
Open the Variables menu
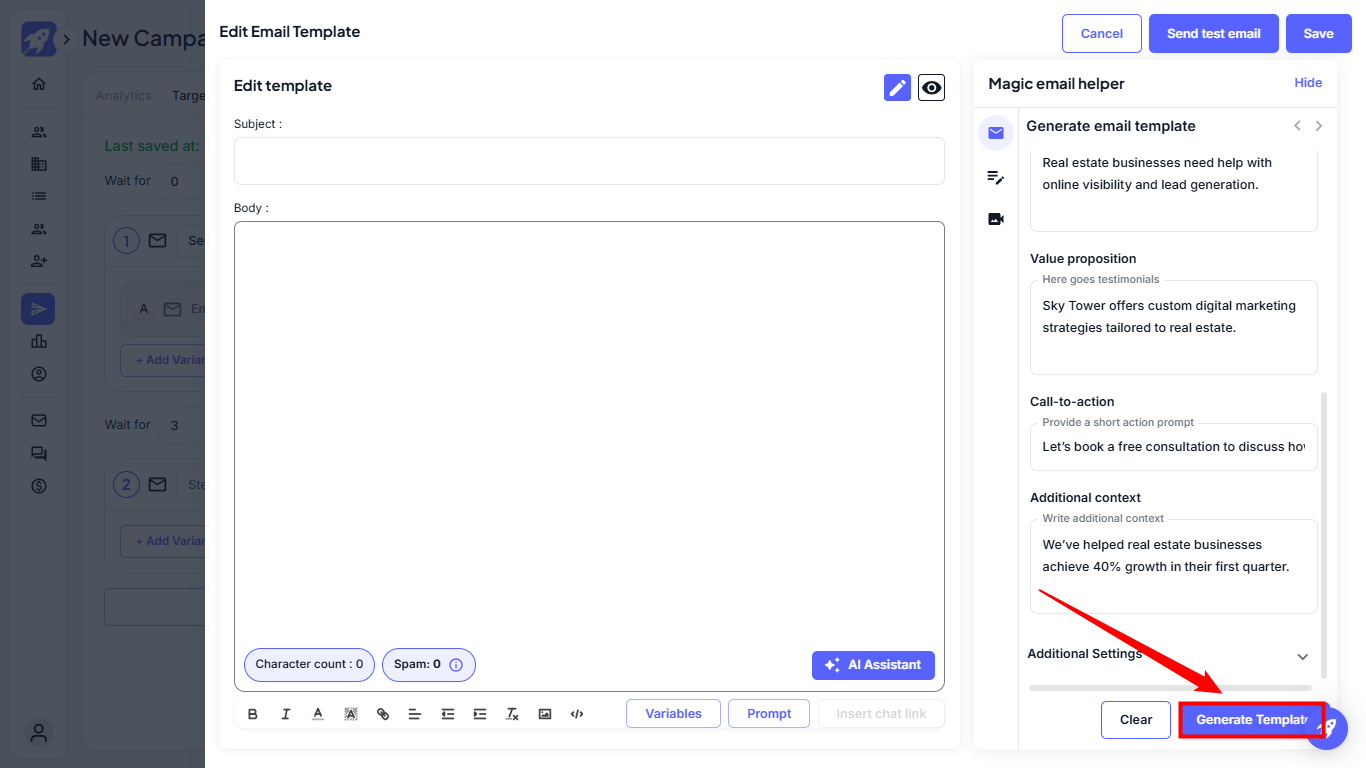(673, 714)
